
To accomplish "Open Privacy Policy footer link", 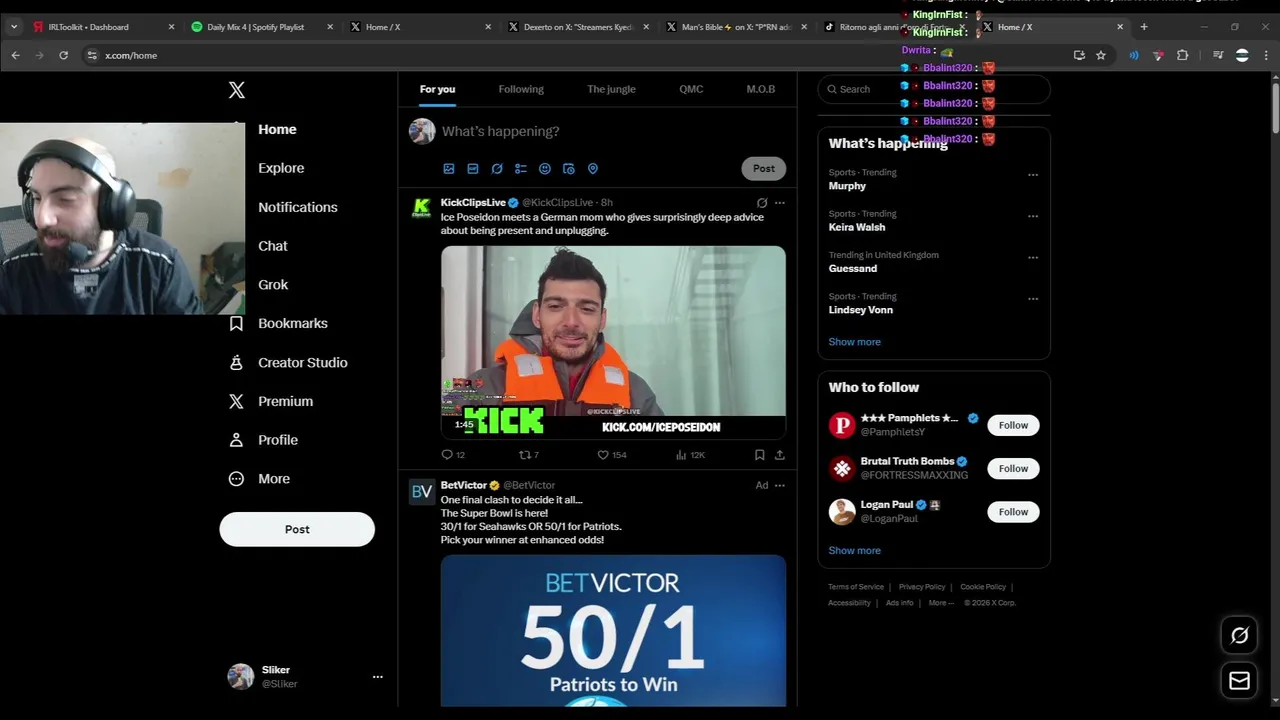I will pyautogui.click(x=922, y=587).
